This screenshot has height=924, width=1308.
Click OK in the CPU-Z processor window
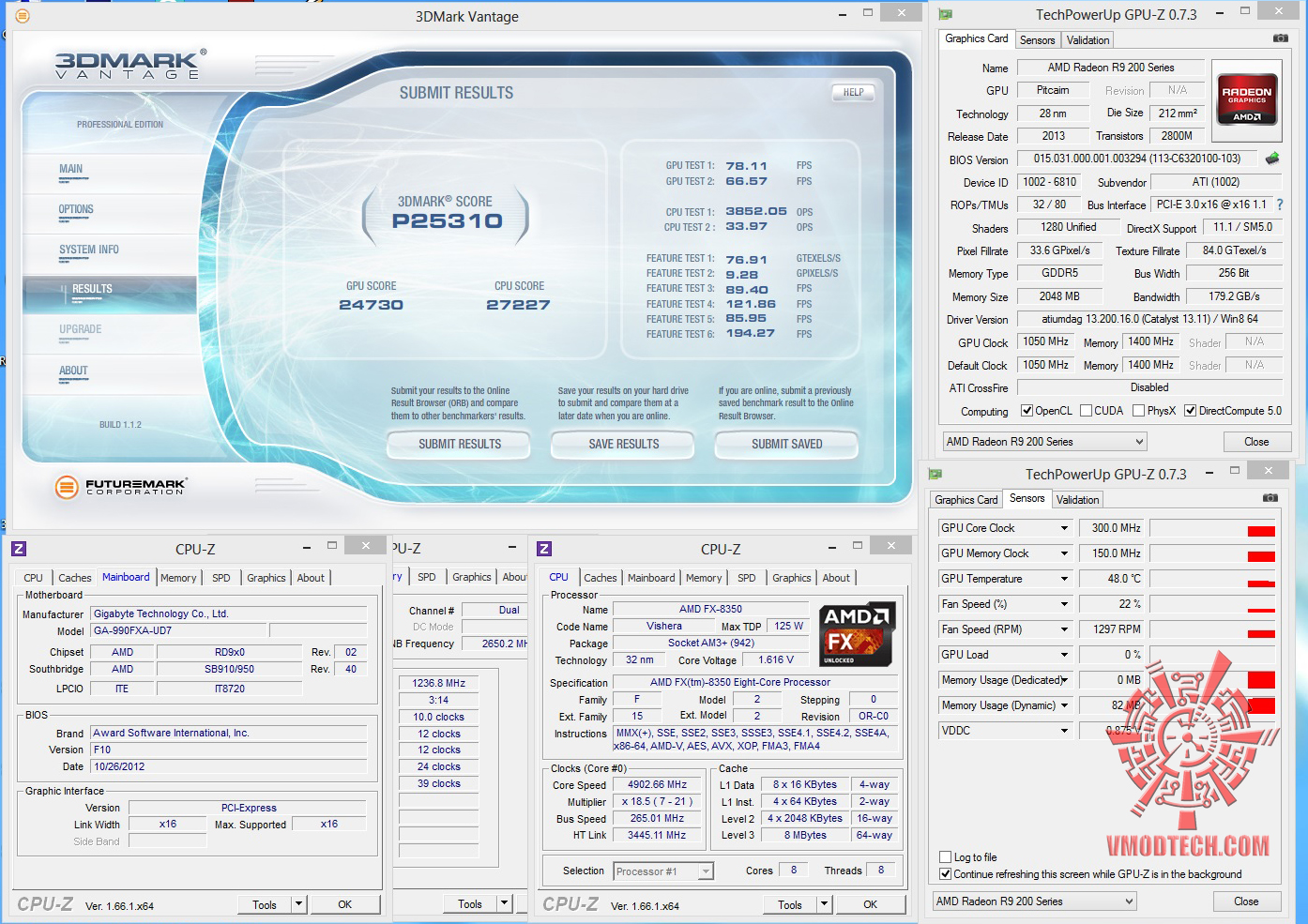tap(871, 904)
